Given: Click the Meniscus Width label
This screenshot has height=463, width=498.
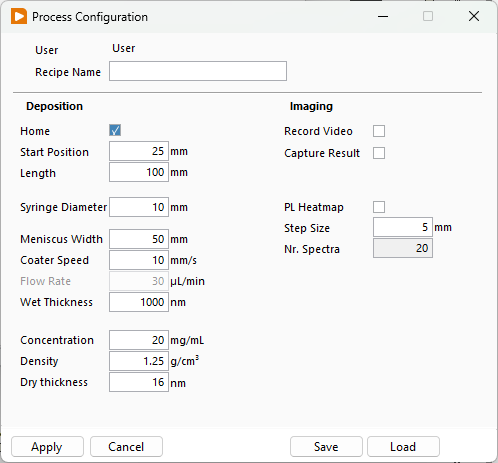Looking at the screenshot, I should 61,239.
